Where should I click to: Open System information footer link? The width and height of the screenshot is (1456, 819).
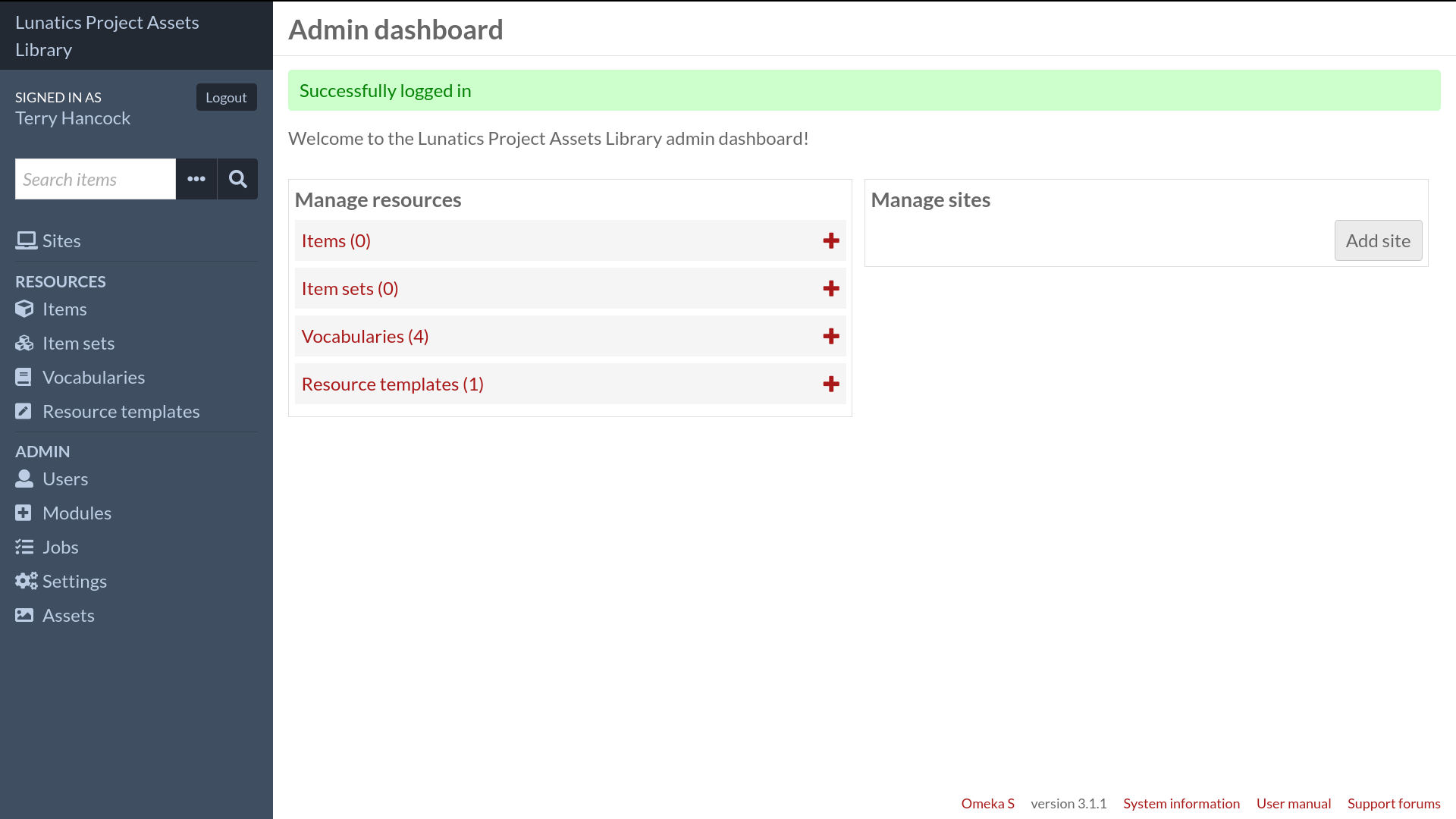click(1181, 803)
